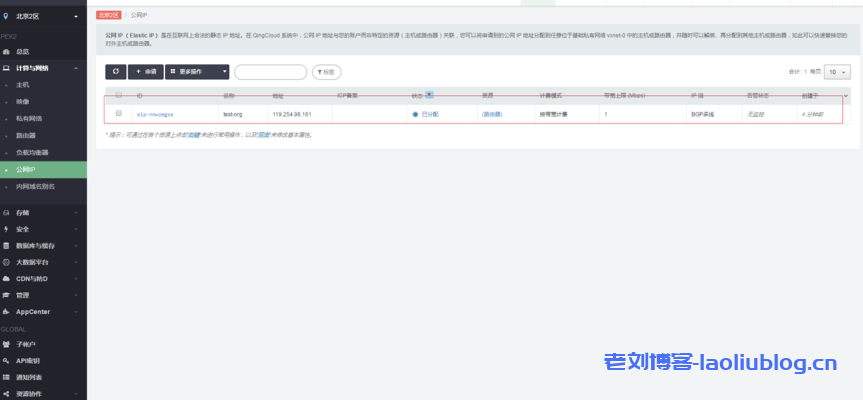Tick the select-all checkbox in table header

coord(119,95)
